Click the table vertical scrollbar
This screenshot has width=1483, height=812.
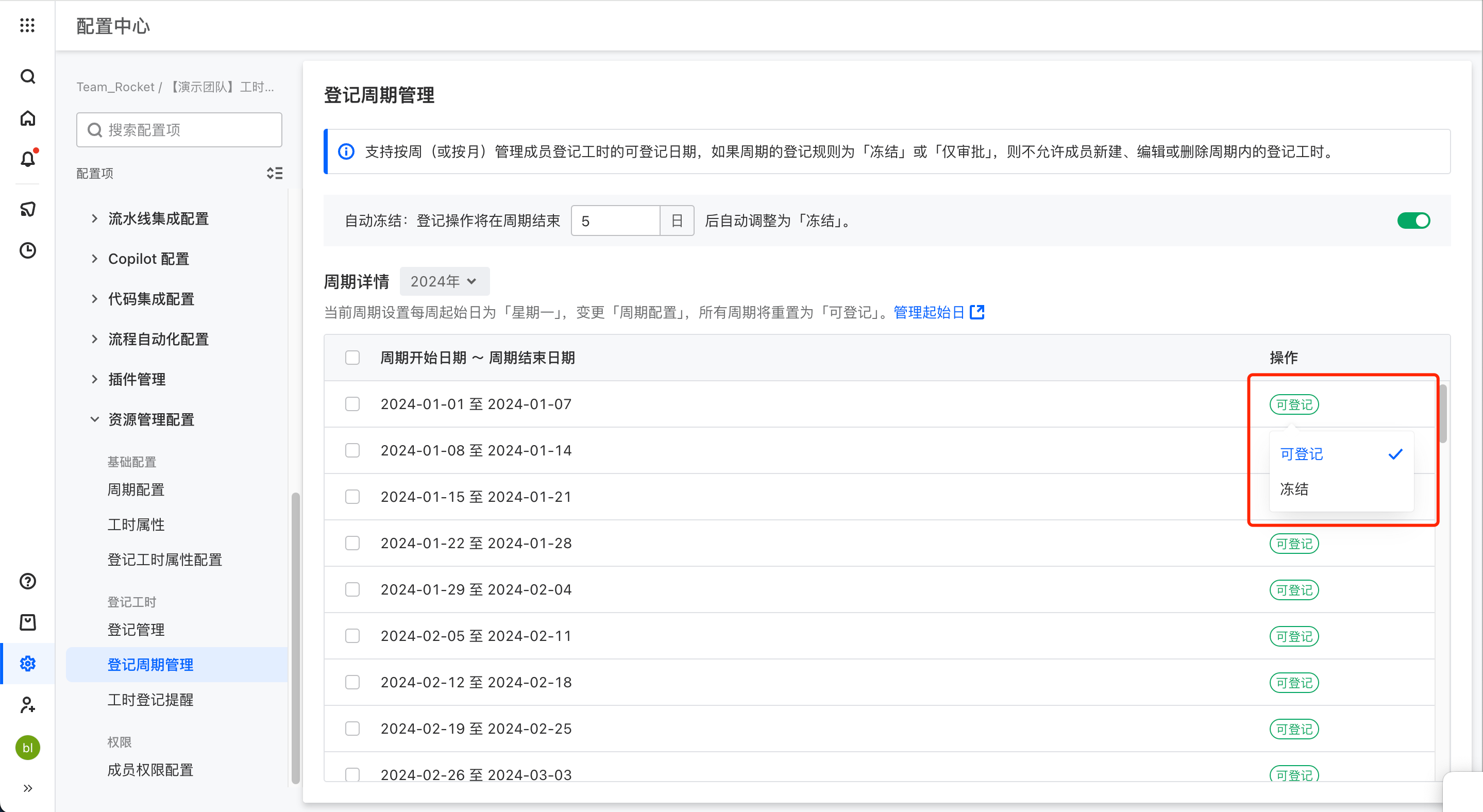1443,414
